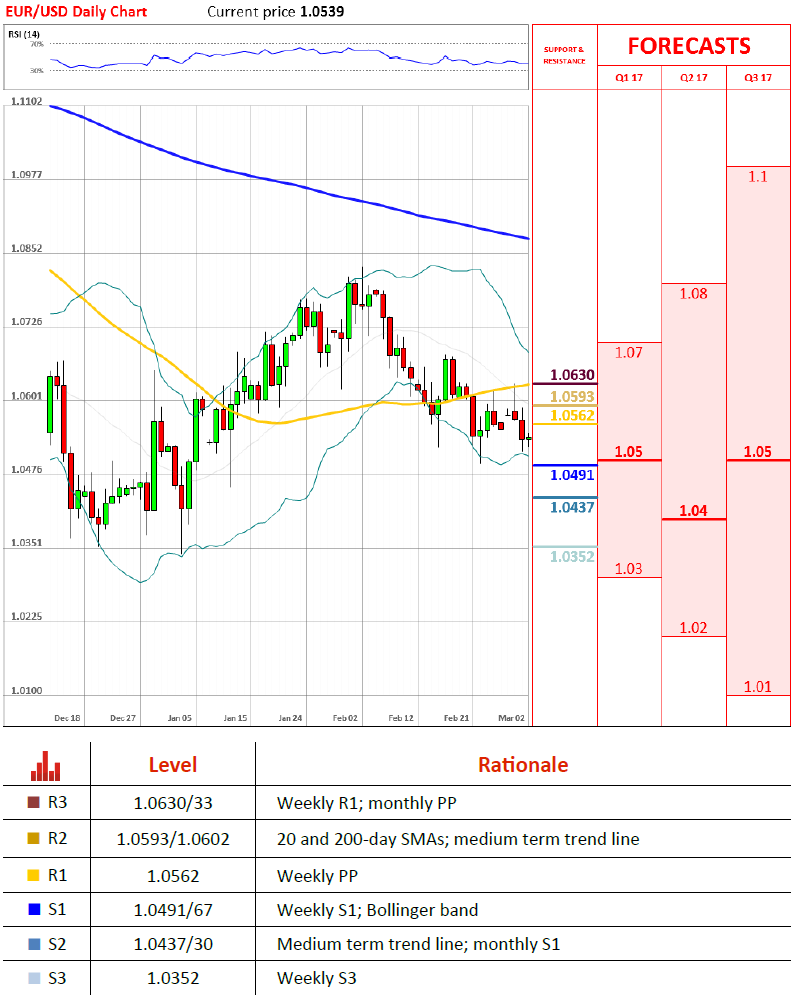
Task: Click the Q2 17 high forecast 1.08
Action: coord(694,293)
